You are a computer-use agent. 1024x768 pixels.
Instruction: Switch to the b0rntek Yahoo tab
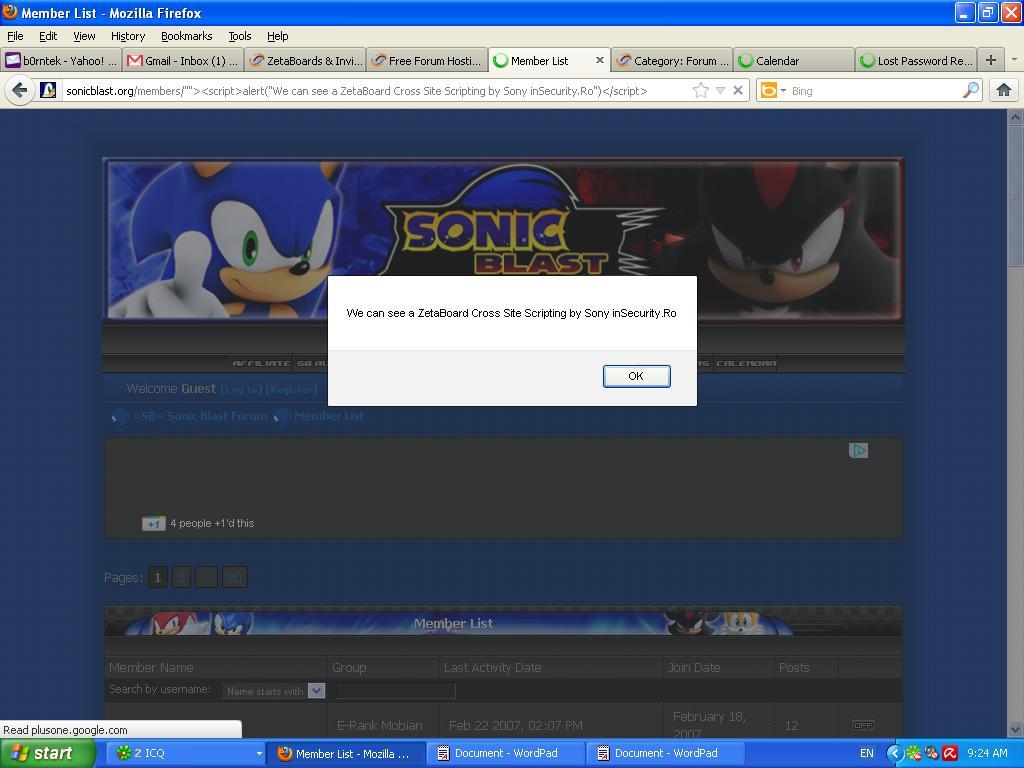coord(61,61)
